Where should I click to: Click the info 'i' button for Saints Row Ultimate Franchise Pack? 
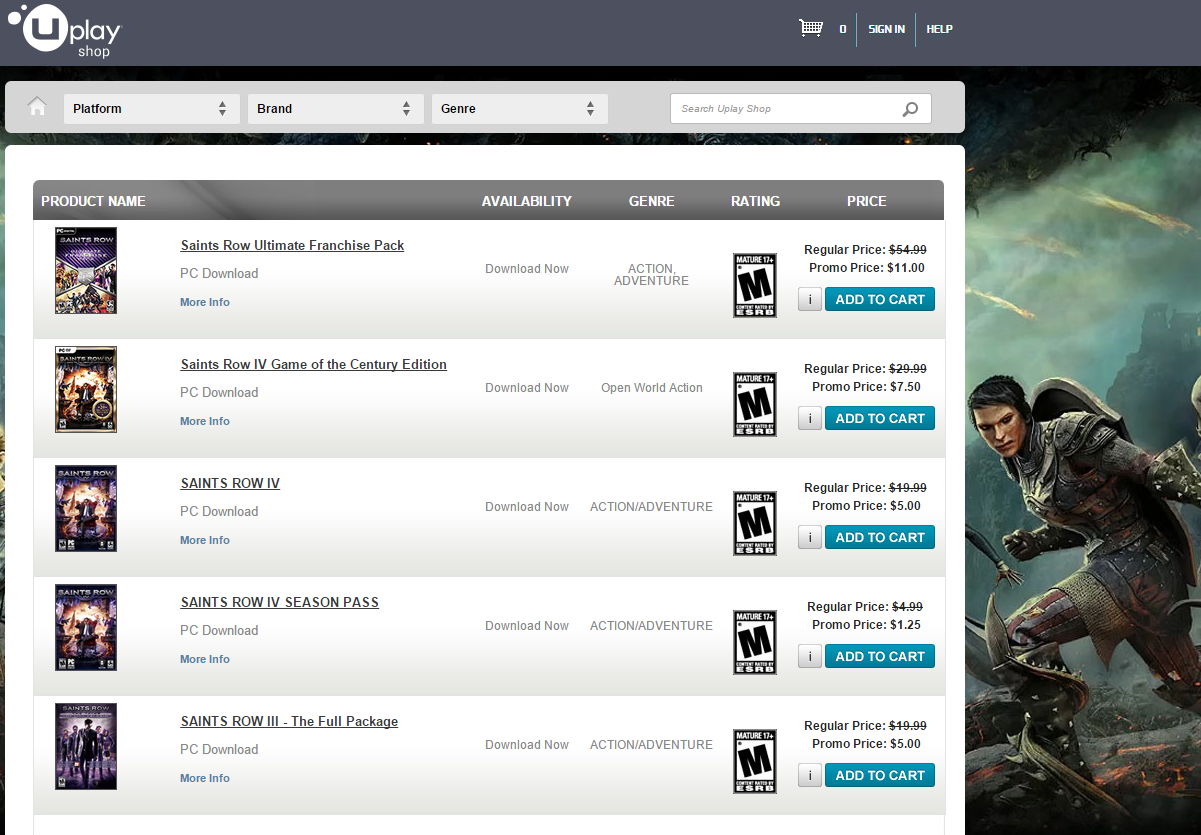click(x=810, y=299)
